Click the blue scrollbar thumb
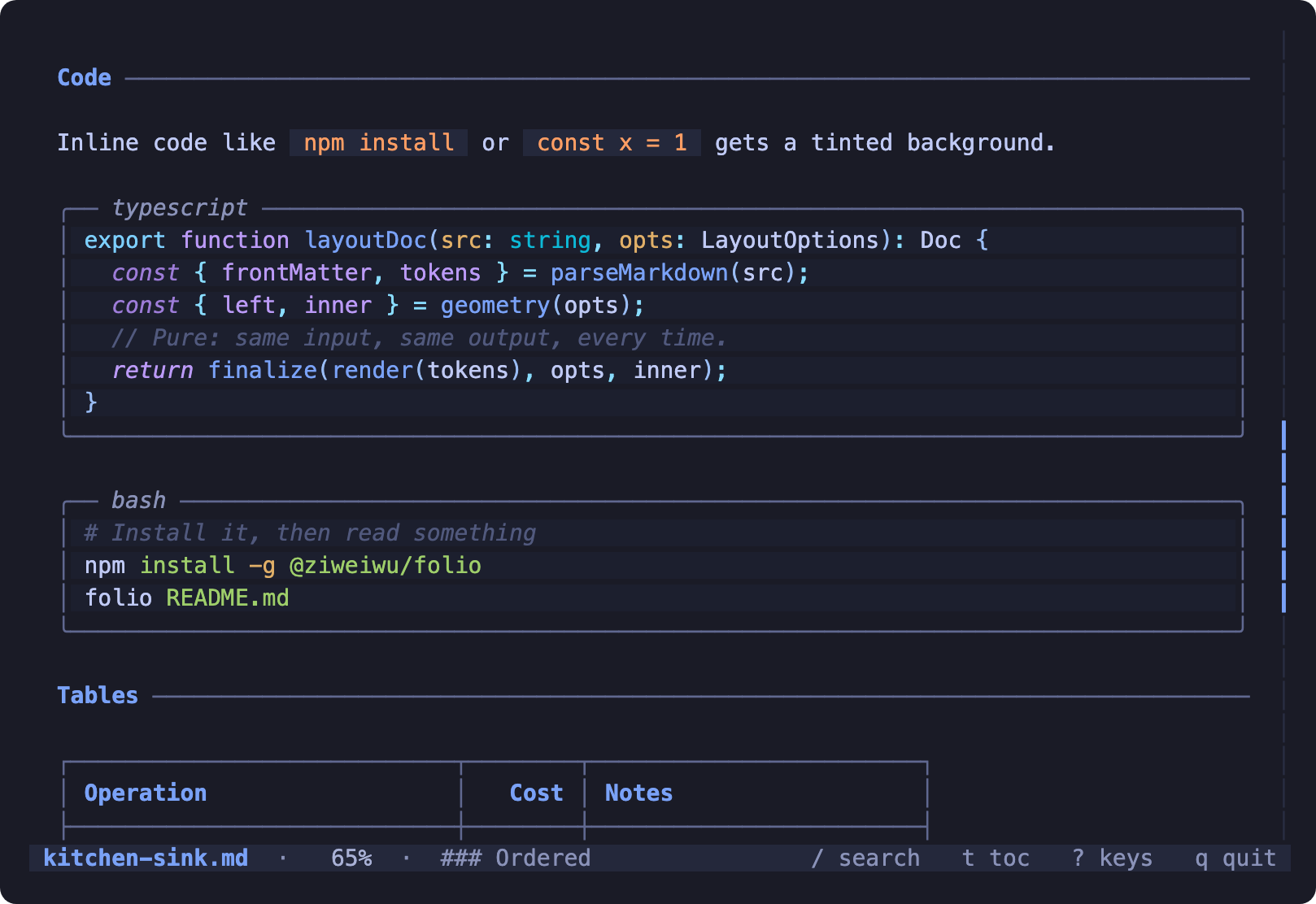 [x=1283, y=516]
